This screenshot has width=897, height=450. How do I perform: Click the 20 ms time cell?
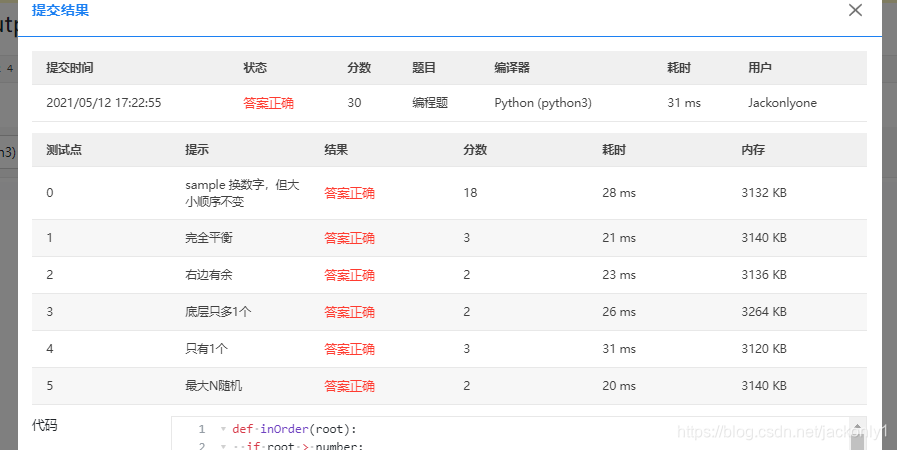click(619, 386)
